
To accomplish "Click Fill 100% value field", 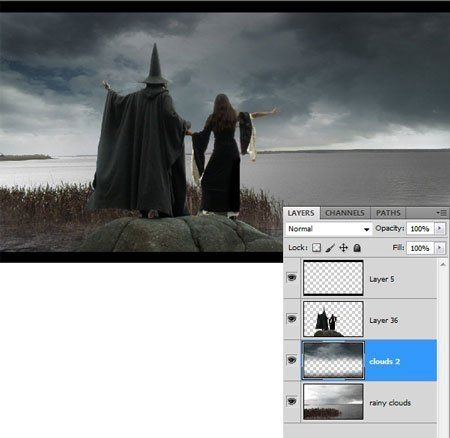I will (420, 248).
